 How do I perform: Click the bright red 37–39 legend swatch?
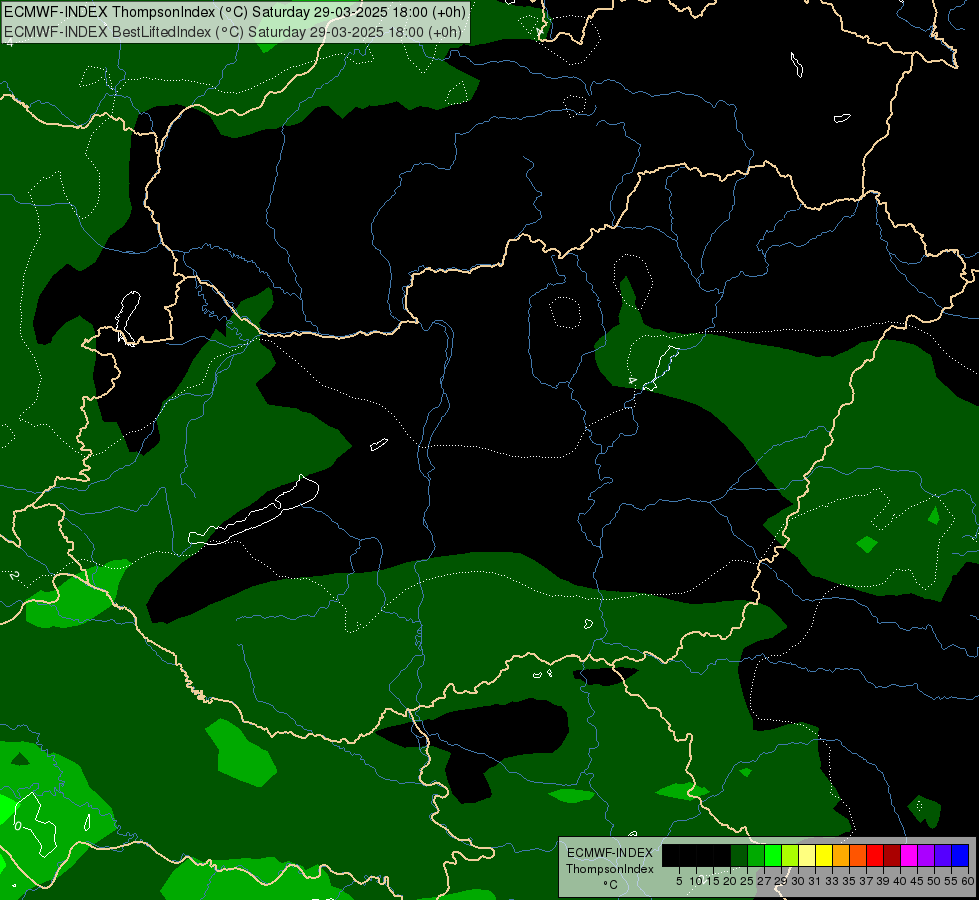point(875,855)
